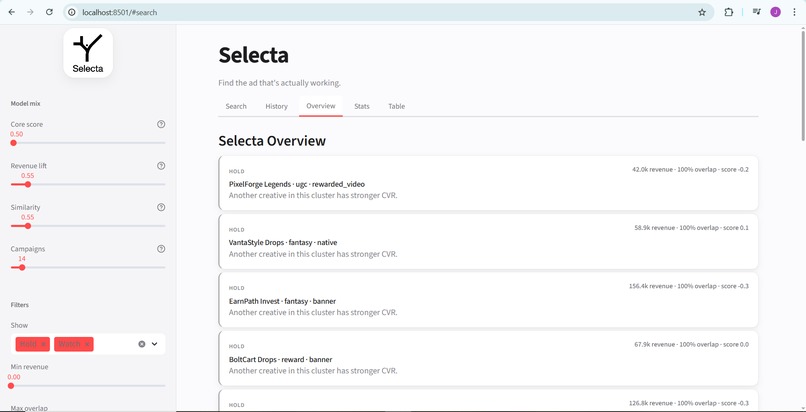
Task: Reload the page
Action: (49, 12)
